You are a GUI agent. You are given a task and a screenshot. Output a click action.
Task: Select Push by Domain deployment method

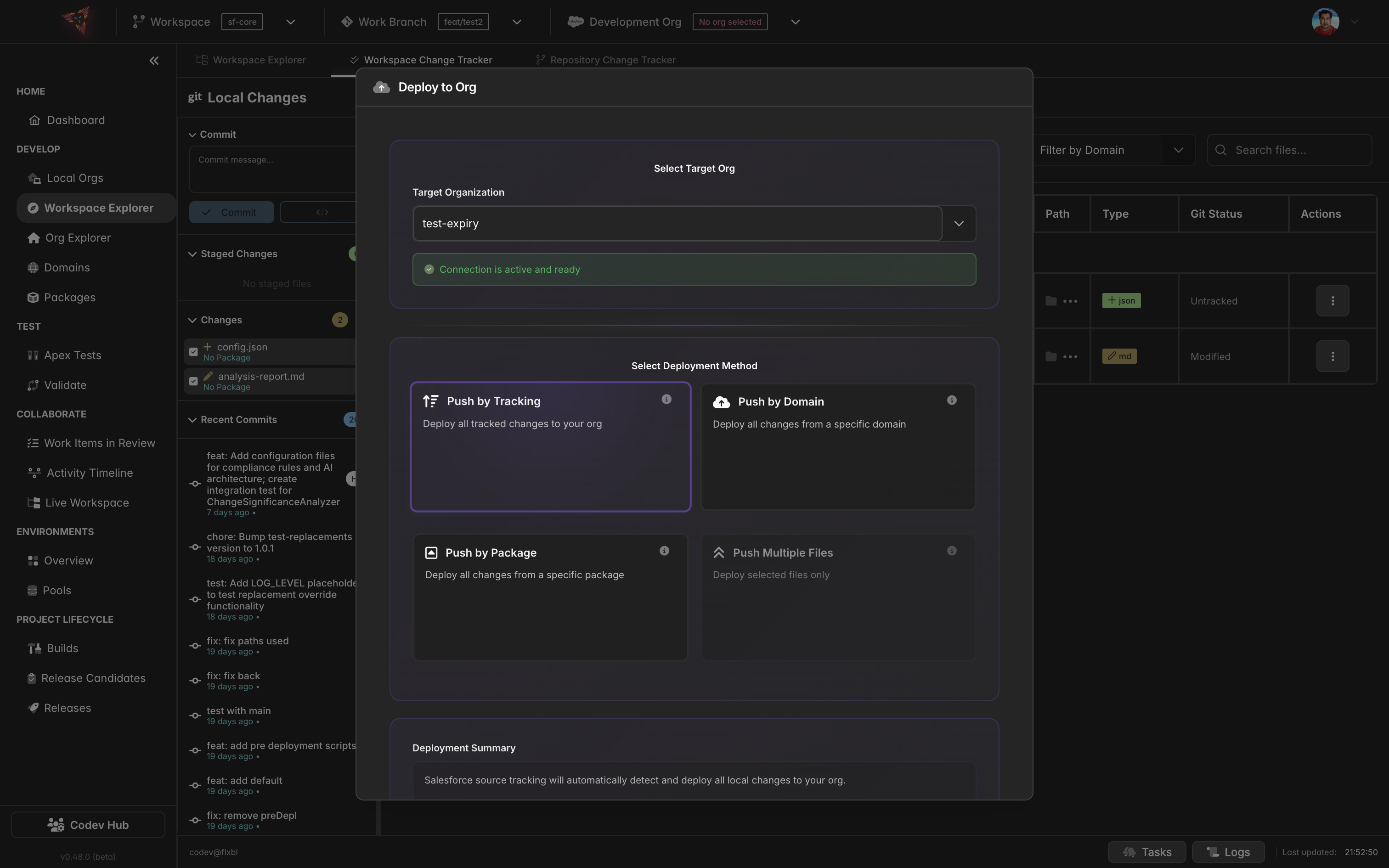[x=838, y=446]
